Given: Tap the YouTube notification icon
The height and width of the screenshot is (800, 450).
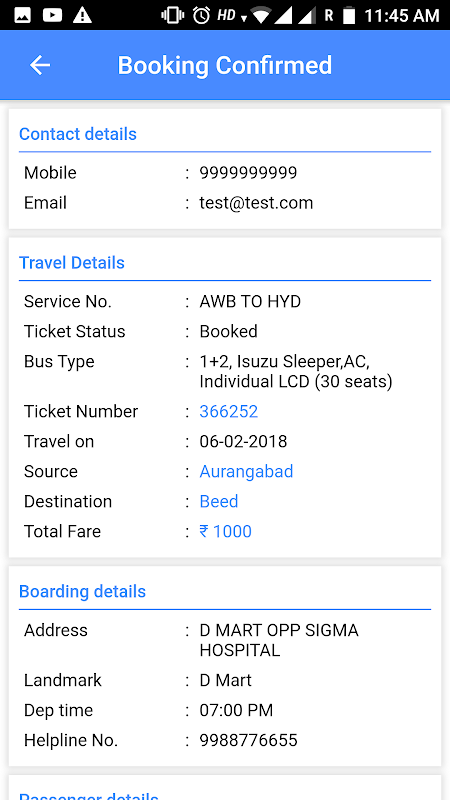Looking at the screenshot, I should coord(52,15).
